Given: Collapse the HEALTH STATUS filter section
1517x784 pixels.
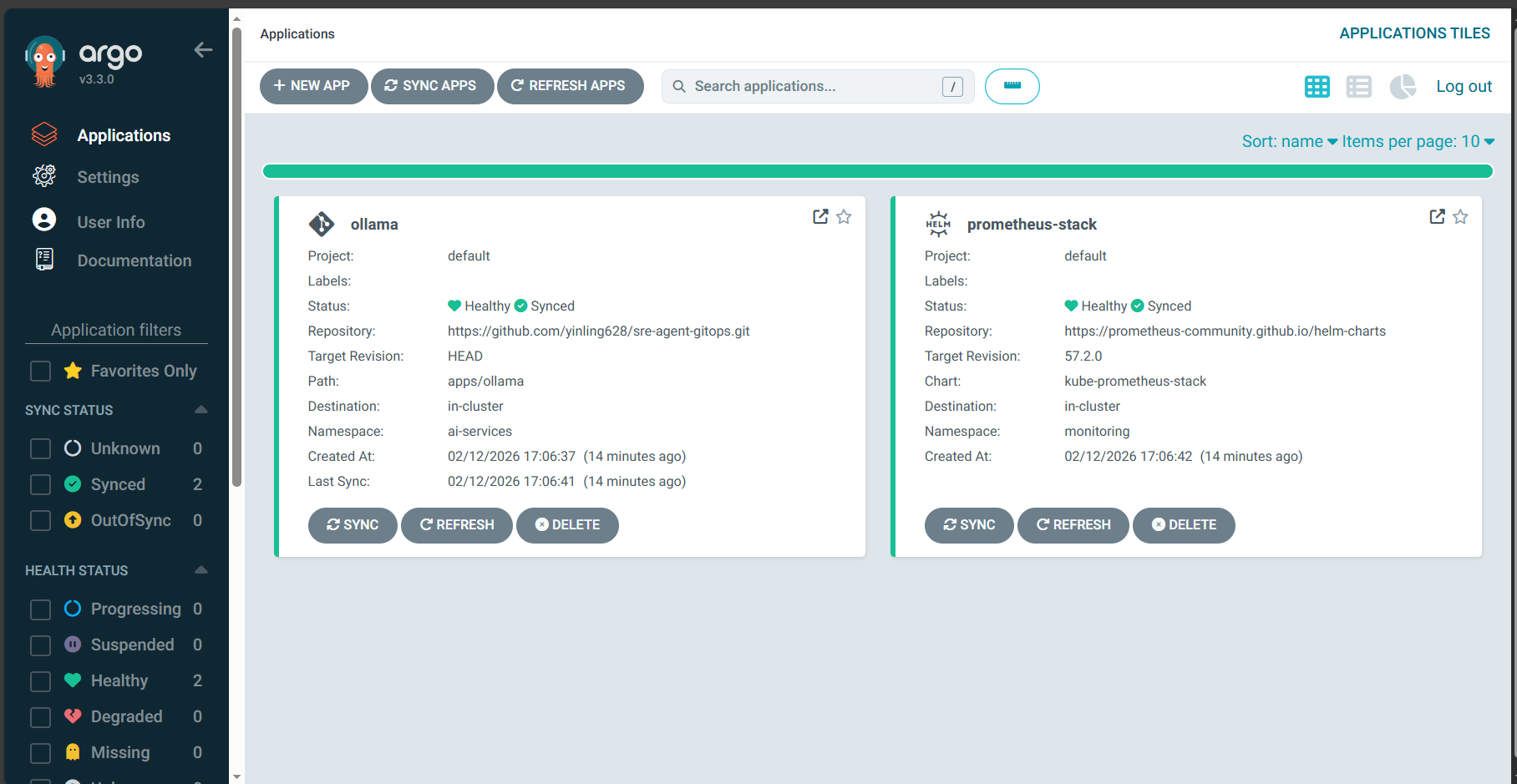Looking at the screenshot, I should coord(200,569).
